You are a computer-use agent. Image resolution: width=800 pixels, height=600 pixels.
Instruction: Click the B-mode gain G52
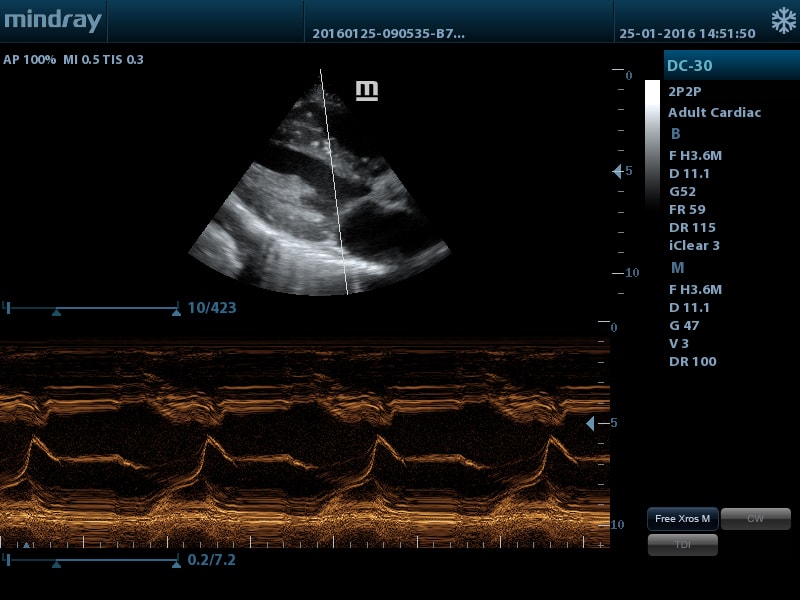[682, 192]
